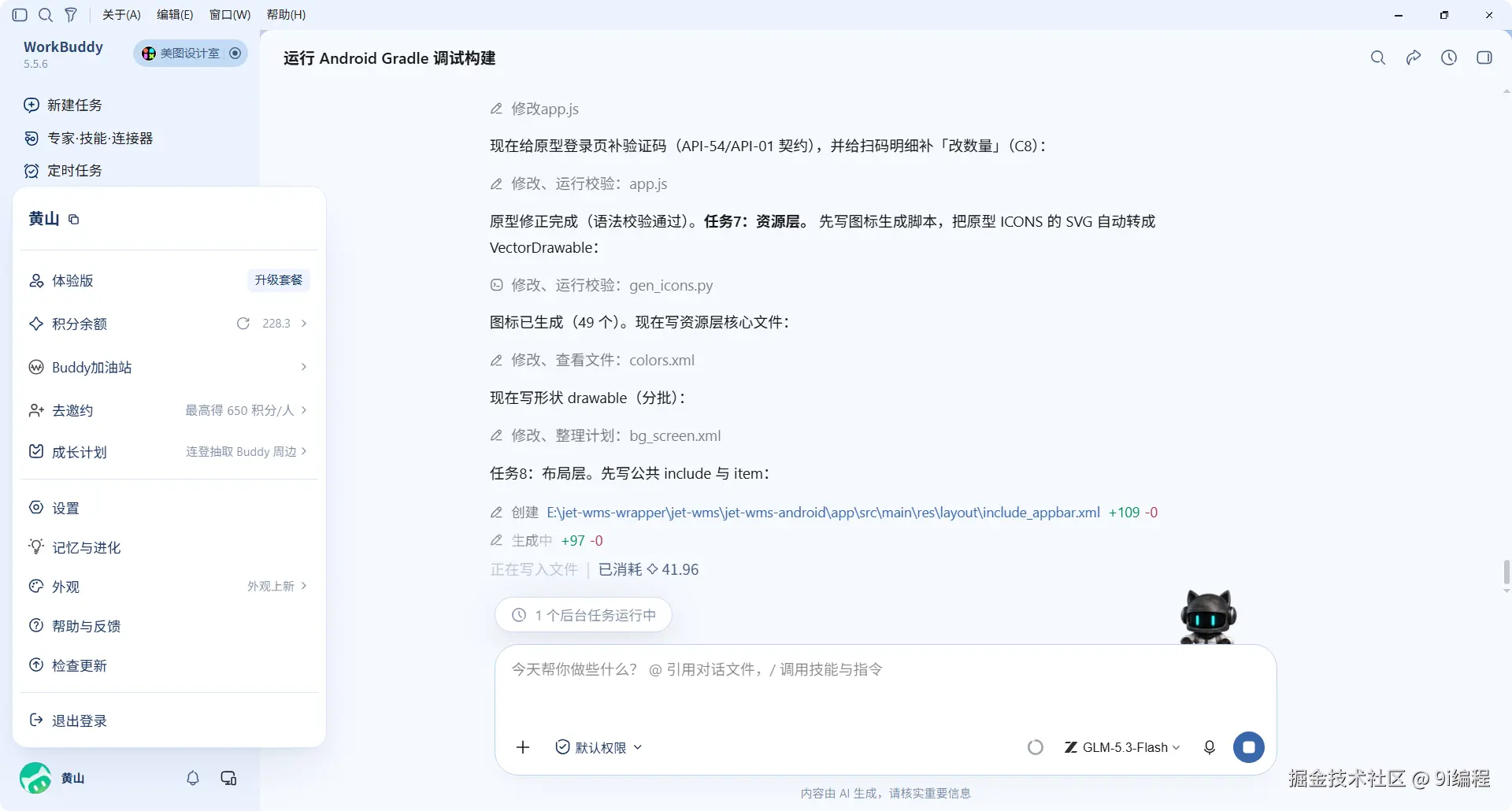
Task: Click the microphone voice input icon
Action: tap(1210, 747)
